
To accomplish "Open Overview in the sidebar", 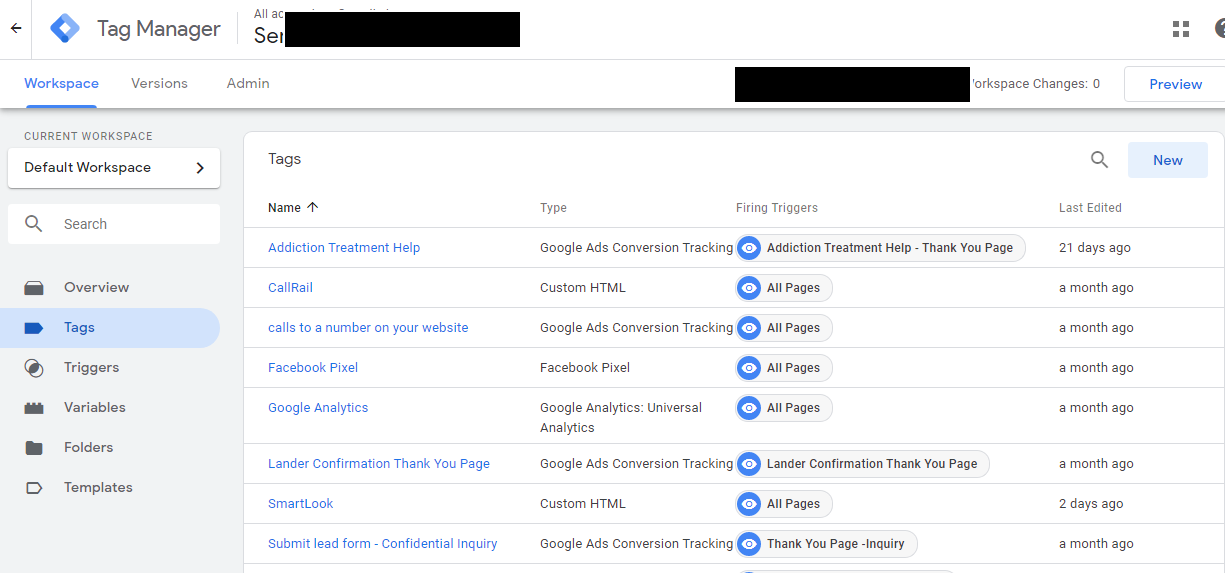I will click(96, 287).
